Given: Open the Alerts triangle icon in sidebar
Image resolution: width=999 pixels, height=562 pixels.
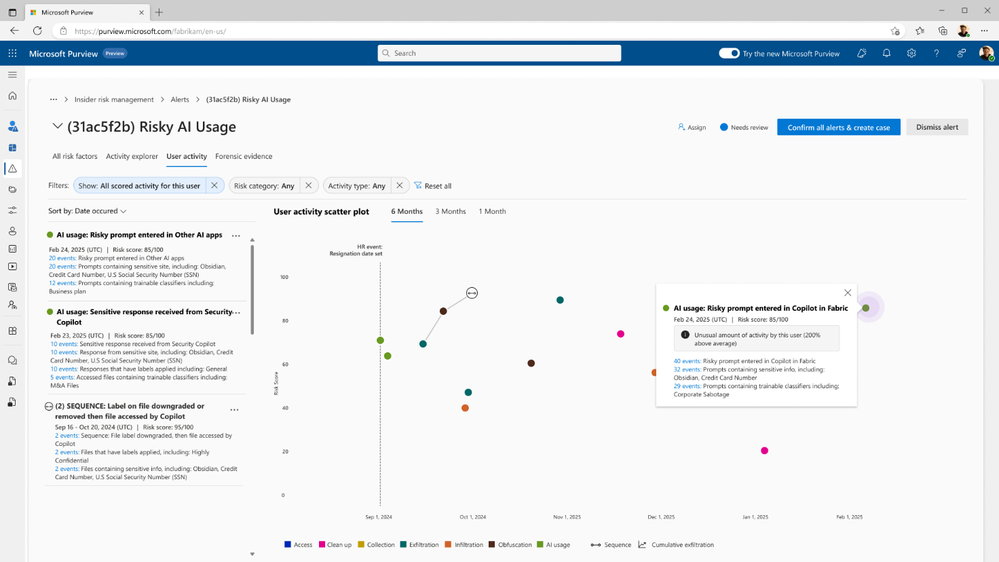Looking at the screenshot, I should point(12,169).
